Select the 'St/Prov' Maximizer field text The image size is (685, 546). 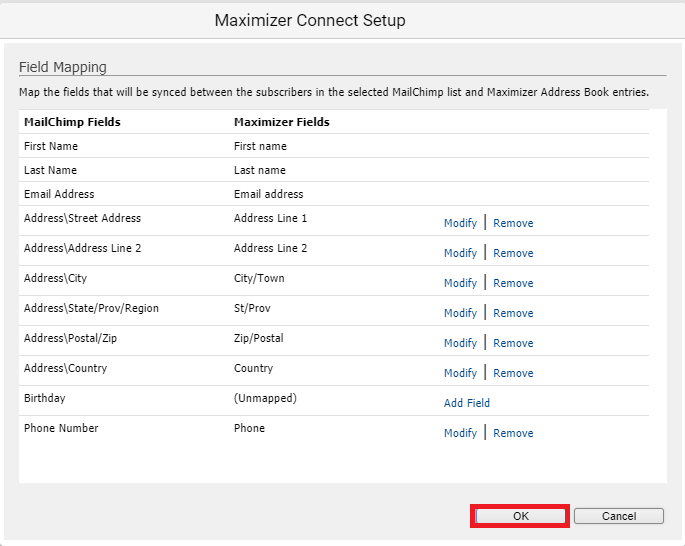pyautogui.click(x=252, y=308)
